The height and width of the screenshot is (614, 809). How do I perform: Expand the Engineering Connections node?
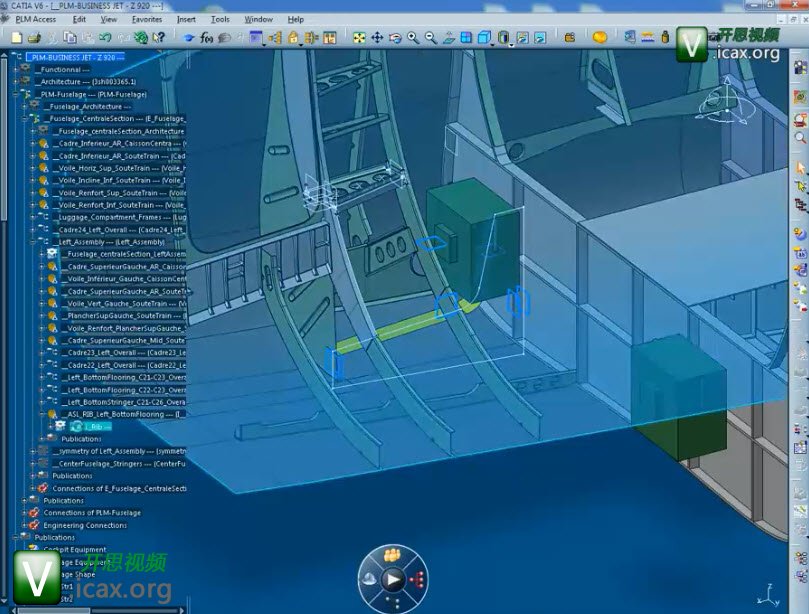(23, 525)
